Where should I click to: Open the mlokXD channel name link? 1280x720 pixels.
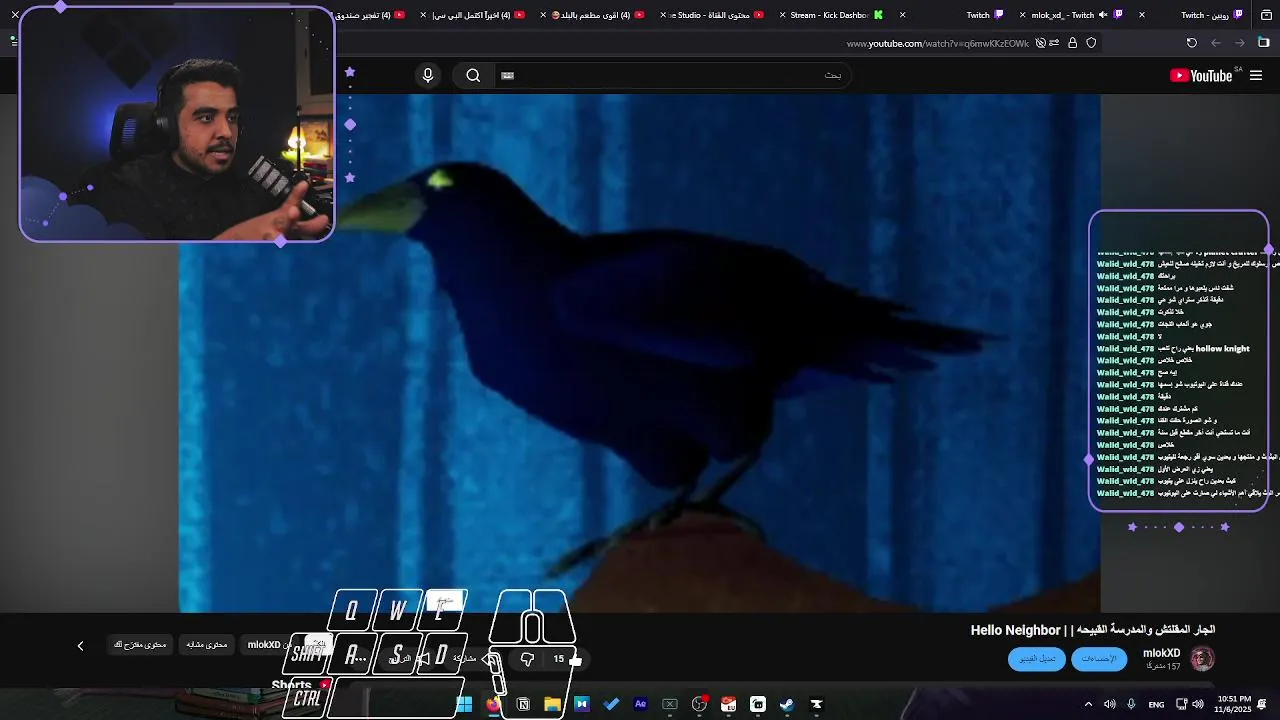coord(1162,653)
